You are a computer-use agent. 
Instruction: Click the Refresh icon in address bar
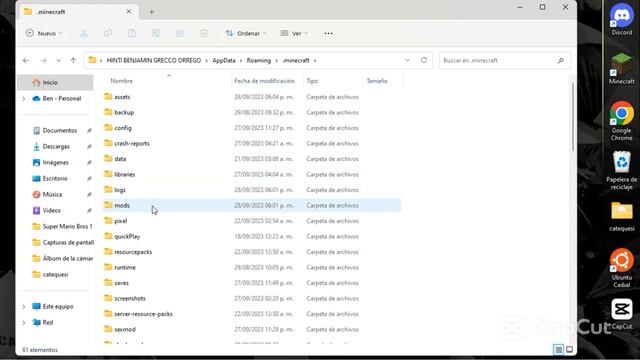(x=424, y=60)
